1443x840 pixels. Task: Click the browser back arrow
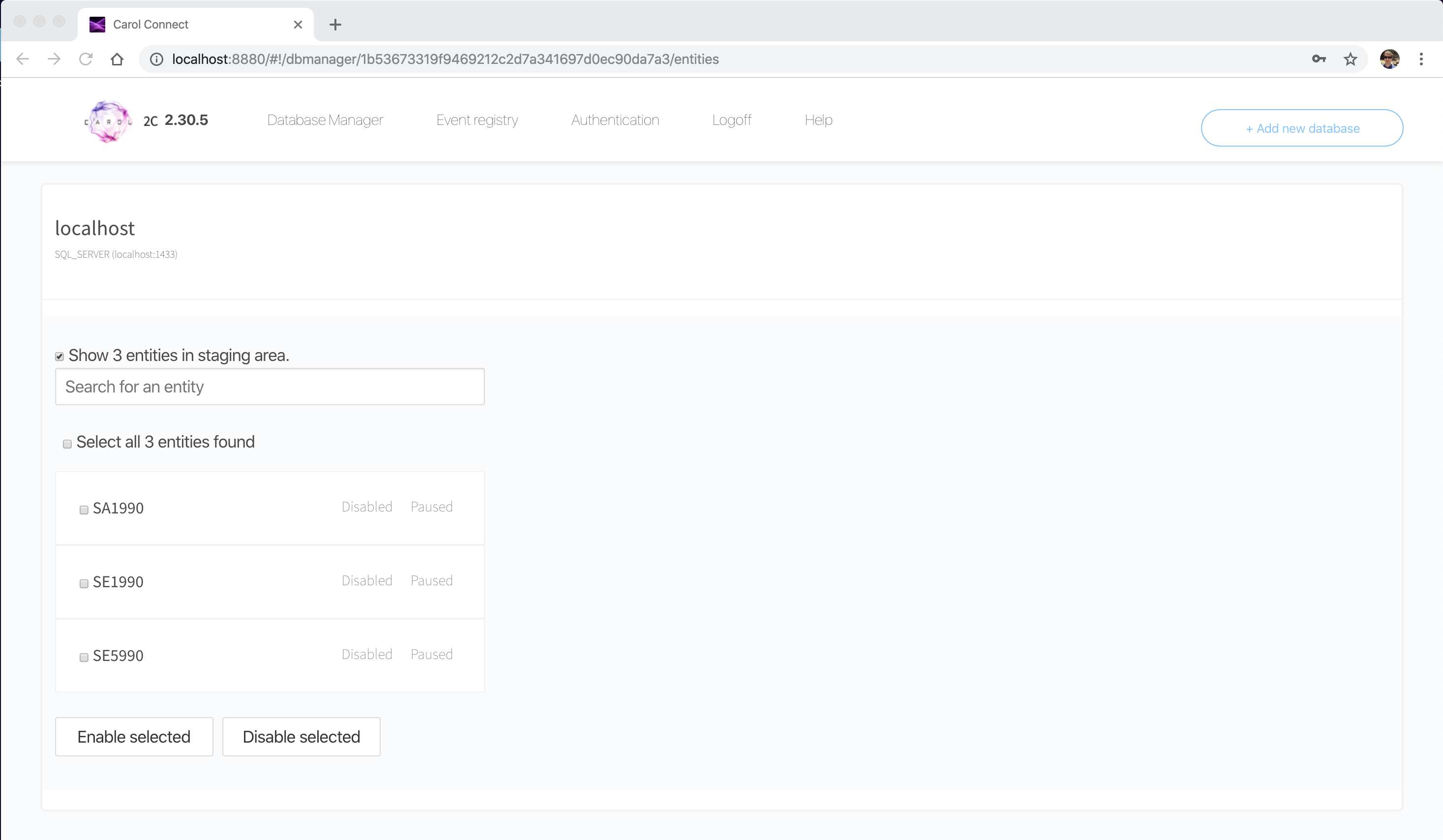pos(22,59)
